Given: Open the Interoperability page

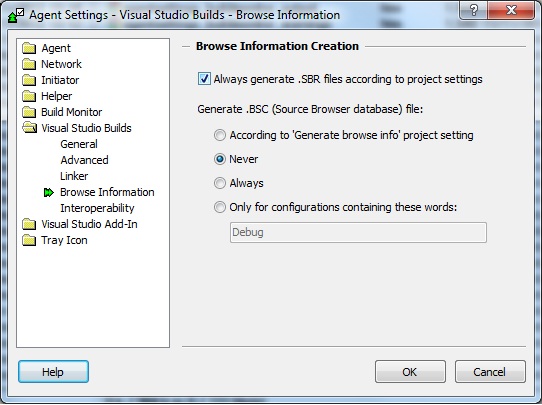Looking at the screenshot, I should tap(97, 208).
